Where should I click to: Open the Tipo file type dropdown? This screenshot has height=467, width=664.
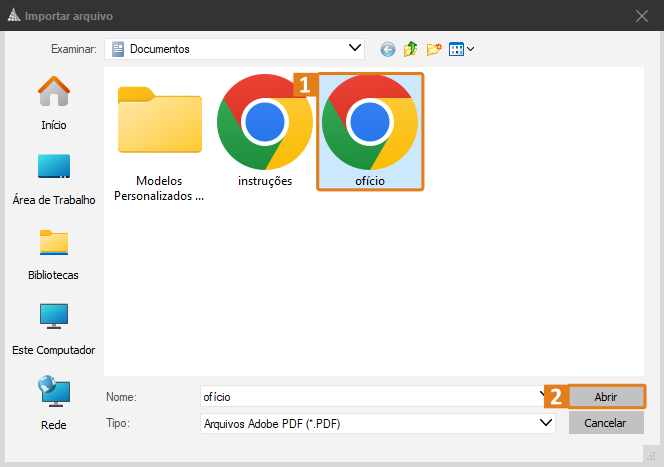378,423
